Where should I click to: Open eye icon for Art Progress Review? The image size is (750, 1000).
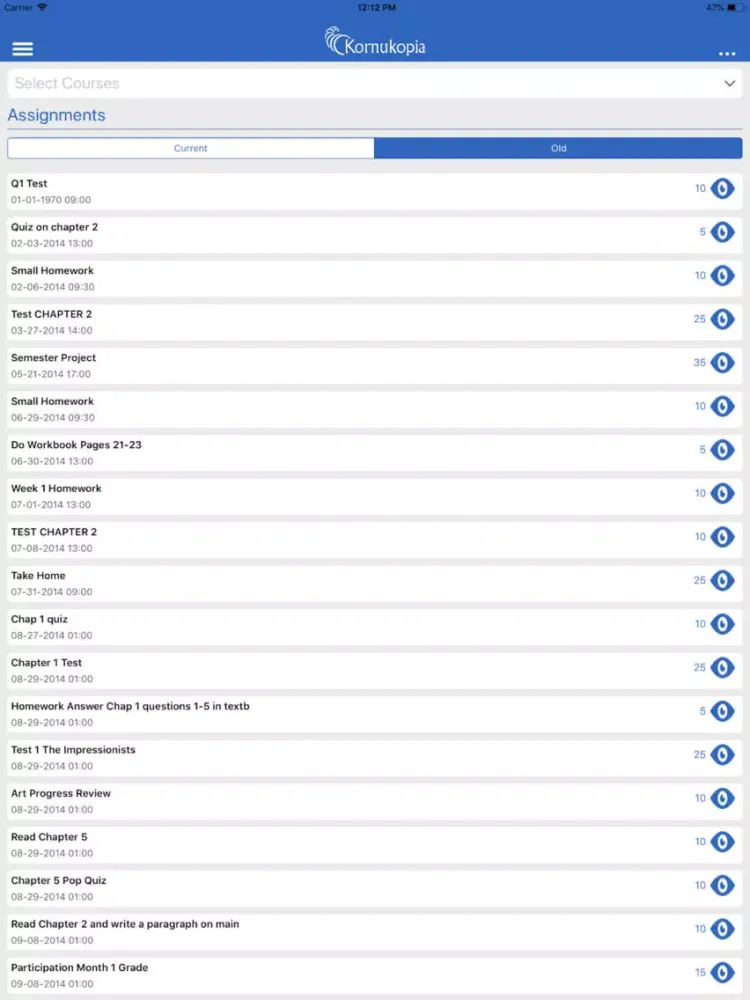(722, 799)
